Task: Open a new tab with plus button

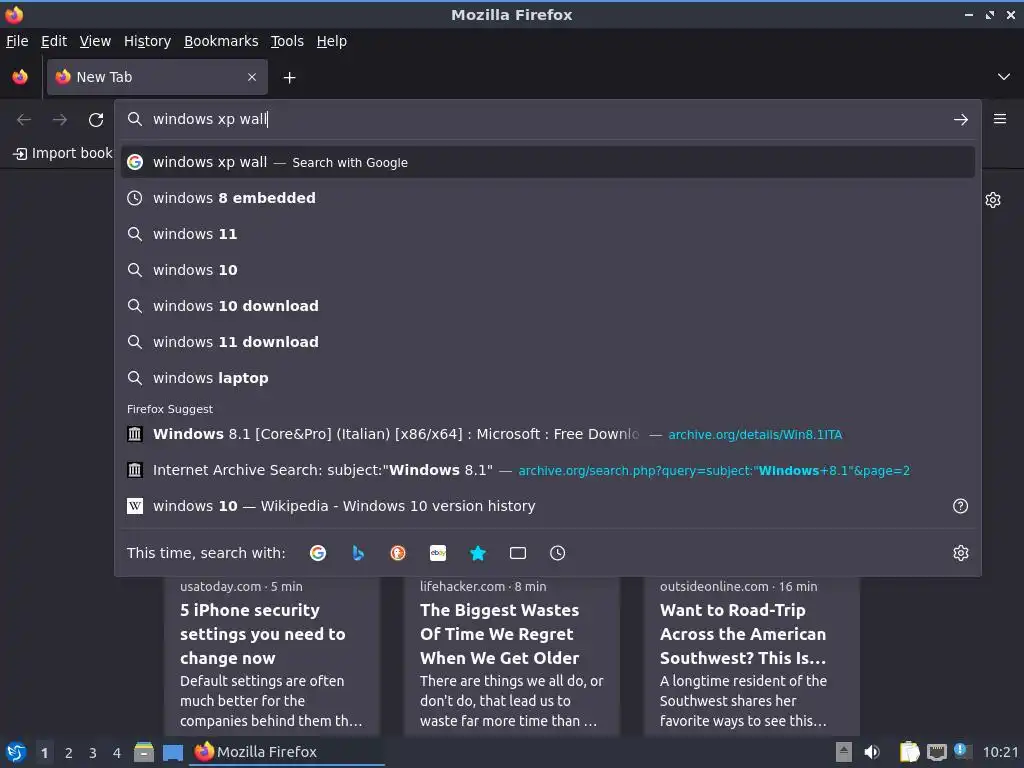Action: coord(289,78)
